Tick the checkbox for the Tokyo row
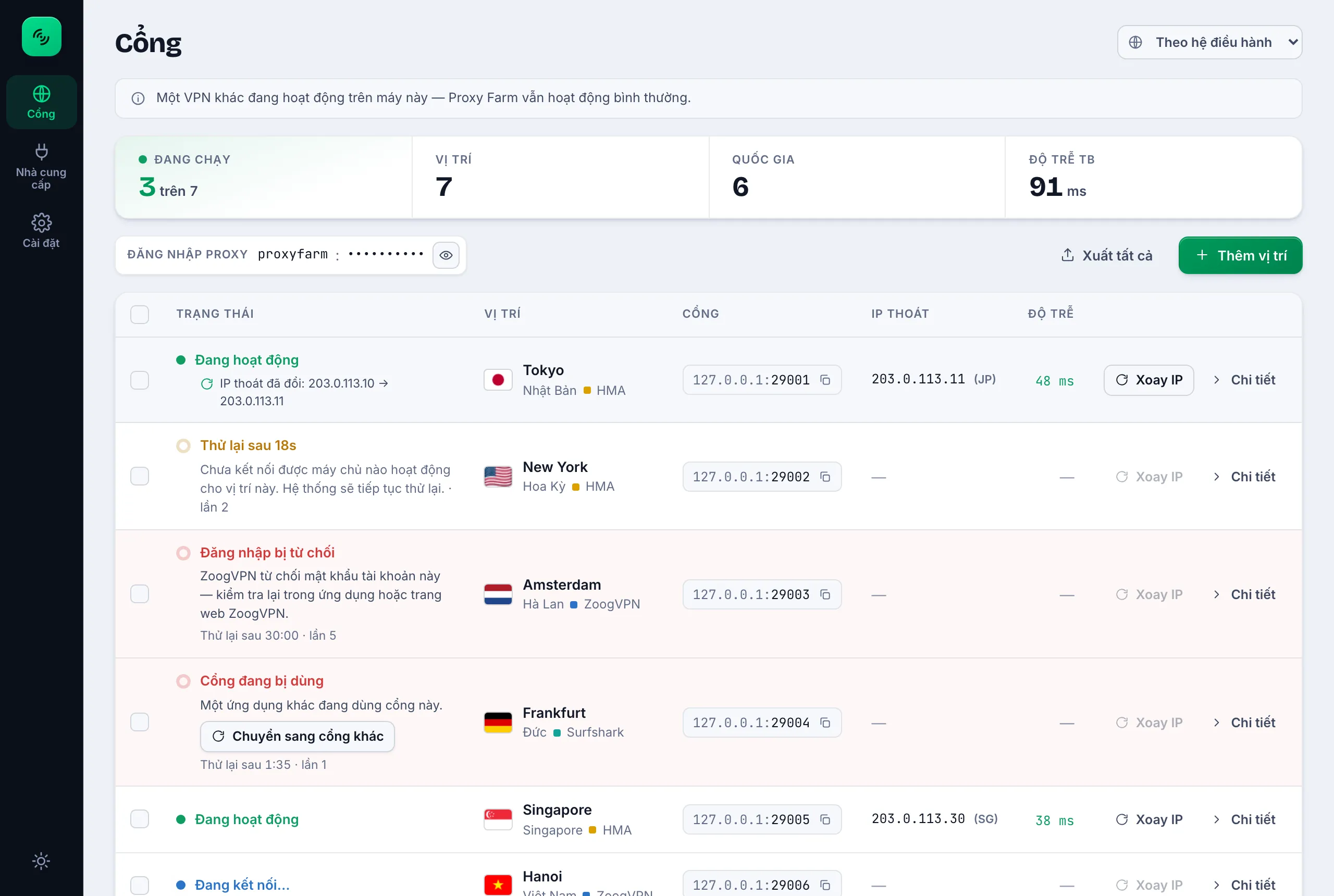Image resolution: width=1334 pixels, height=896 pixels. [140, 380]
